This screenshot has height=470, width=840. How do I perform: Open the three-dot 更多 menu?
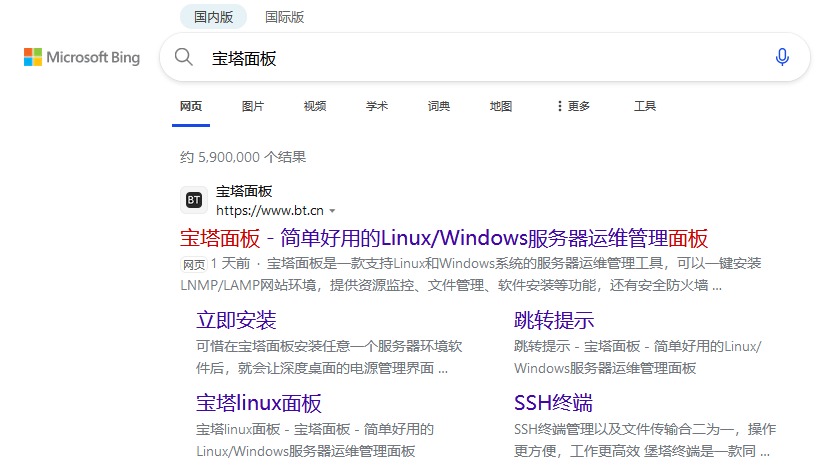[573, 106]
